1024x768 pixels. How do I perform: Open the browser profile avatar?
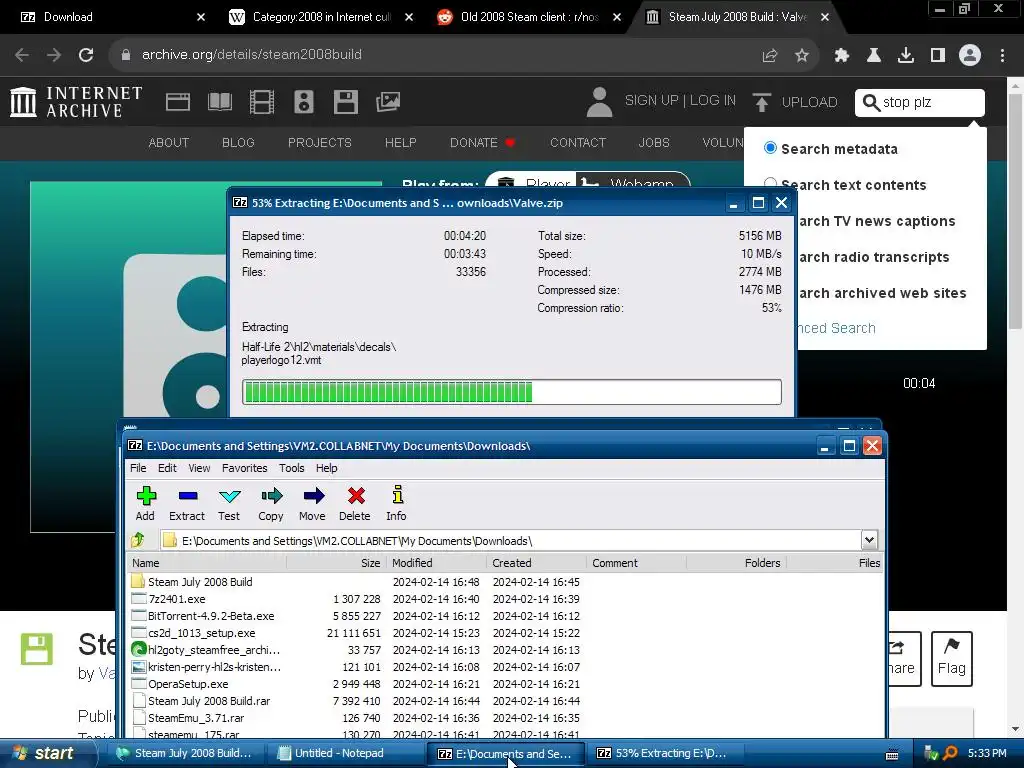(970, 55)
